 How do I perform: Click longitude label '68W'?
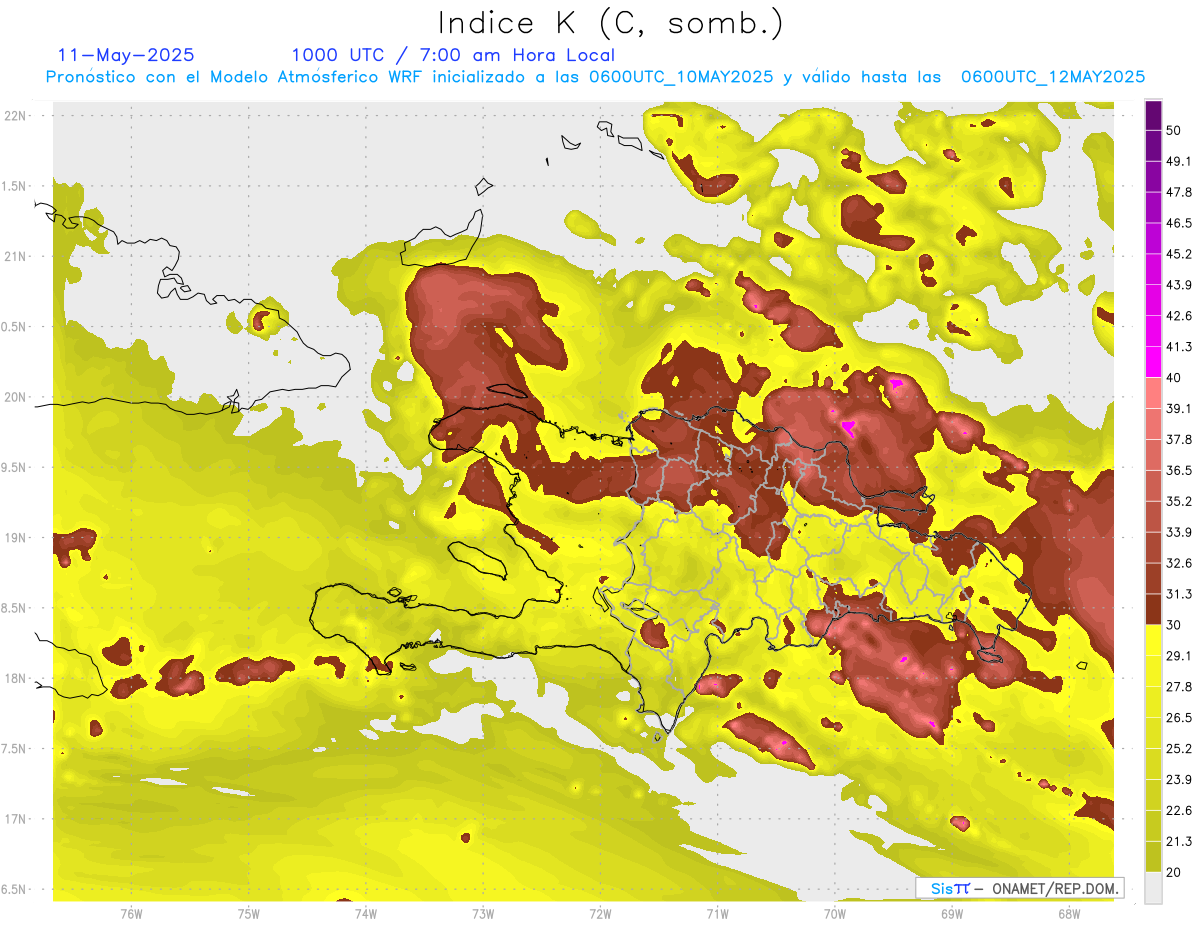[x=1069, y=914]
